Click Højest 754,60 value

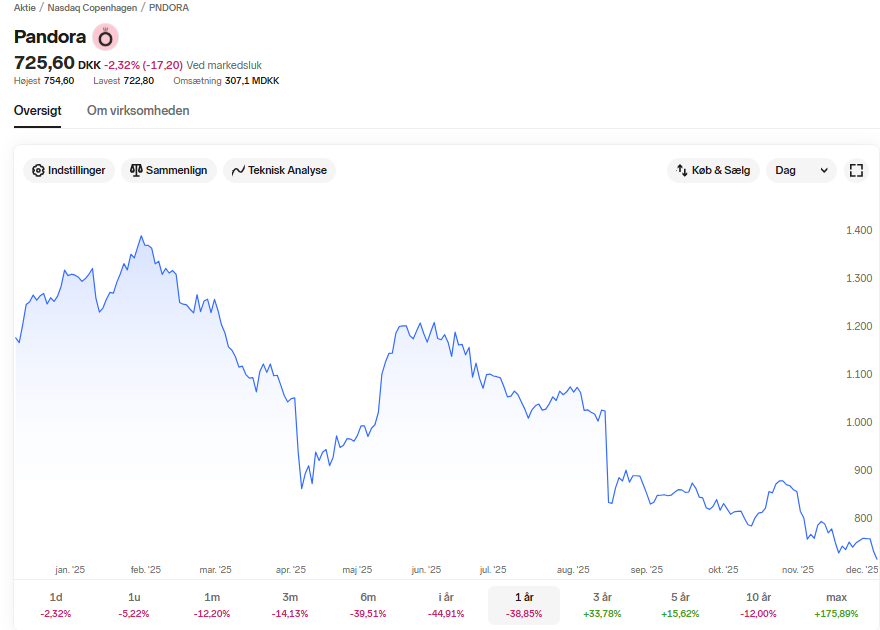point(44,81)
